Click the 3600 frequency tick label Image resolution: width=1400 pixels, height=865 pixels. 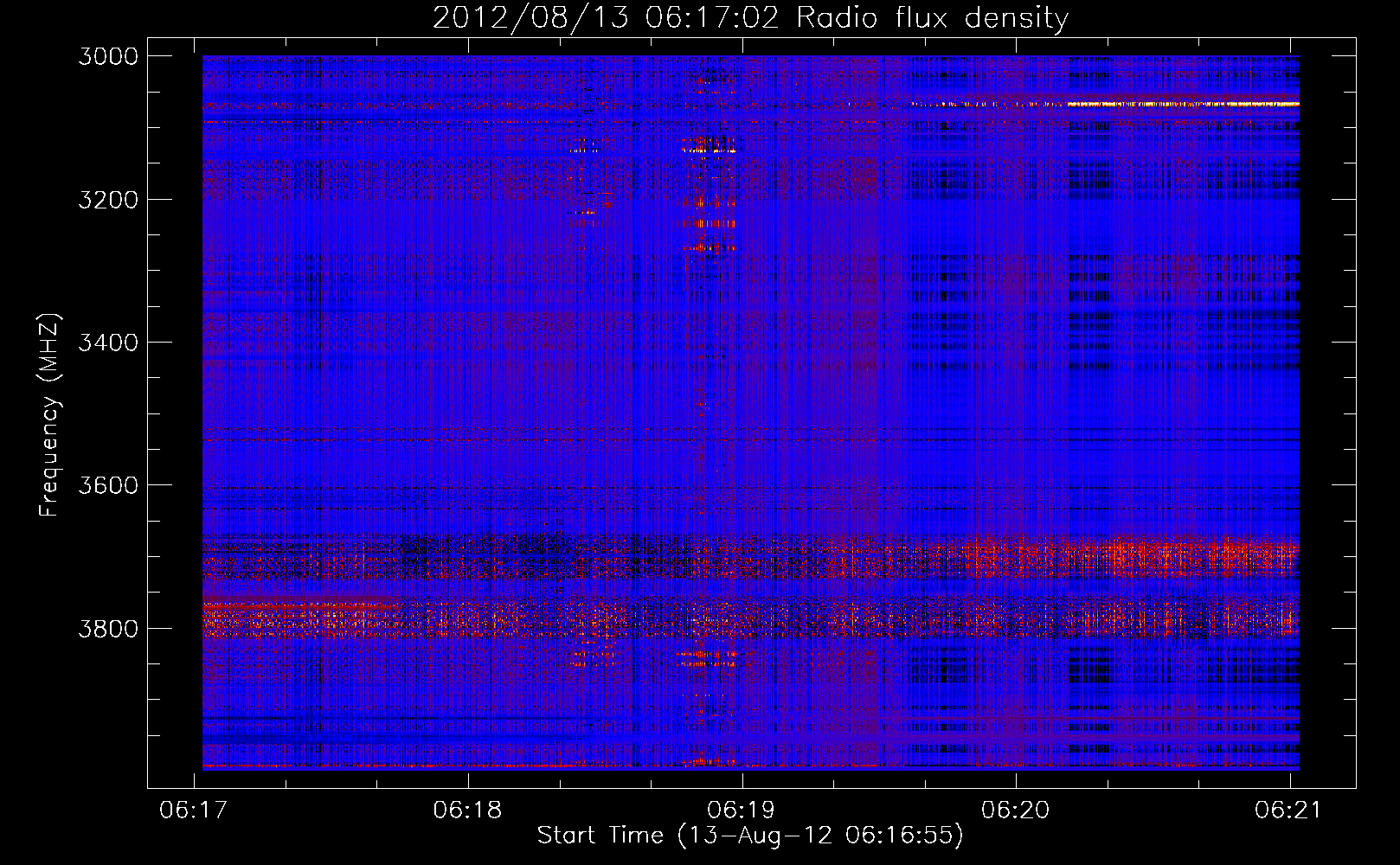tap(108, 485)
